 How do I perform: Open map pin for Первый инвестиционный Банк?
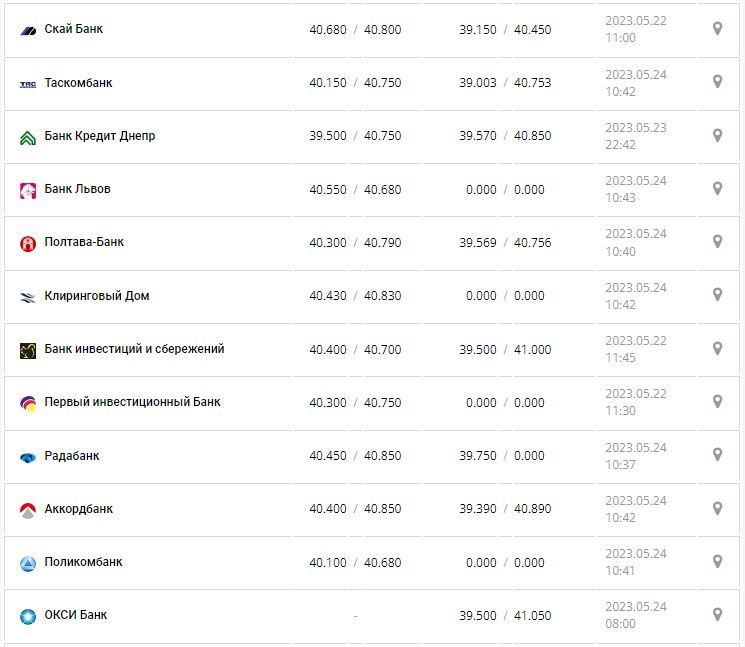coord(717,401)
